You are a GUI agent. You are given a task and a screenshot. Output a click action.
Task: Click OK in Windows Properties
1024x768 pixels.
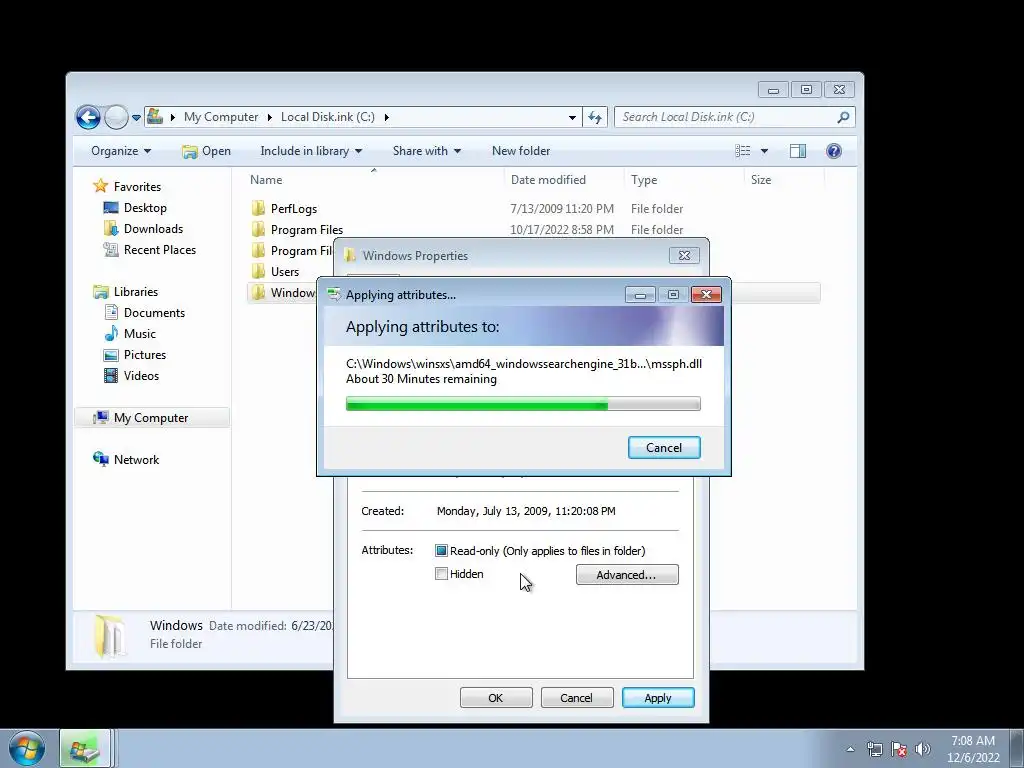point(496,697)
